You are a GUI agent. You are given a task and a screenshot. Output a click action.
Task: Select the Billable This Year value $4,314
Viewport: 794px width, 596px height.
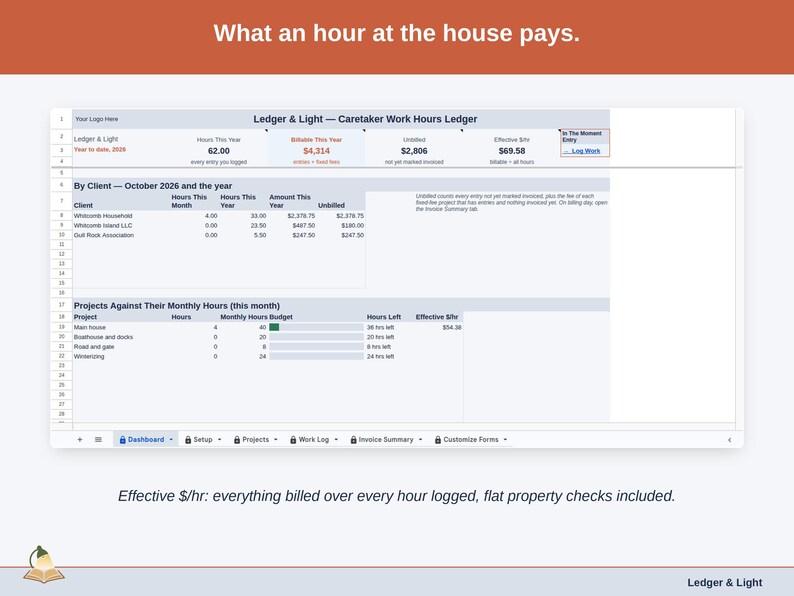pyautogui.click(x=316, y=151)
